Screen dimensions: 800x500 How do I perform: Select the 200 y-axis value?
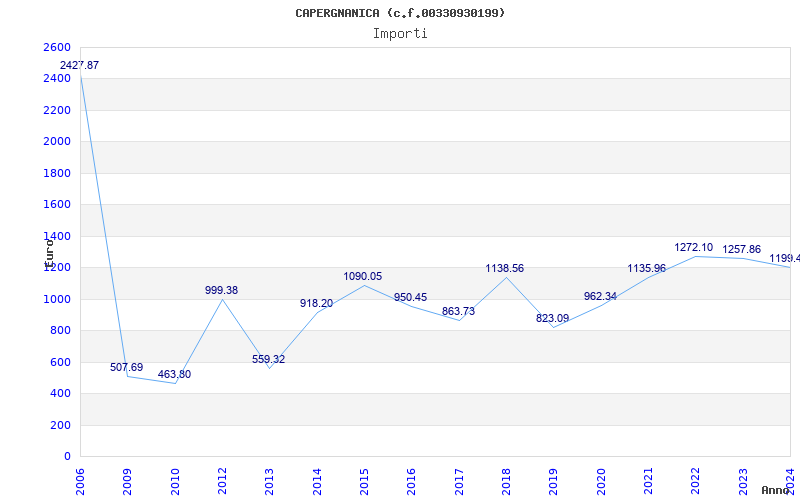(x=60, y=425)
